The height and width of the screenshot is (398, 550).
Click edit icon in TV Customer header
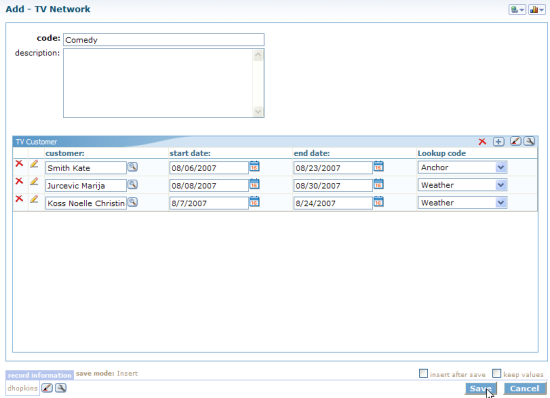[515, 141]
